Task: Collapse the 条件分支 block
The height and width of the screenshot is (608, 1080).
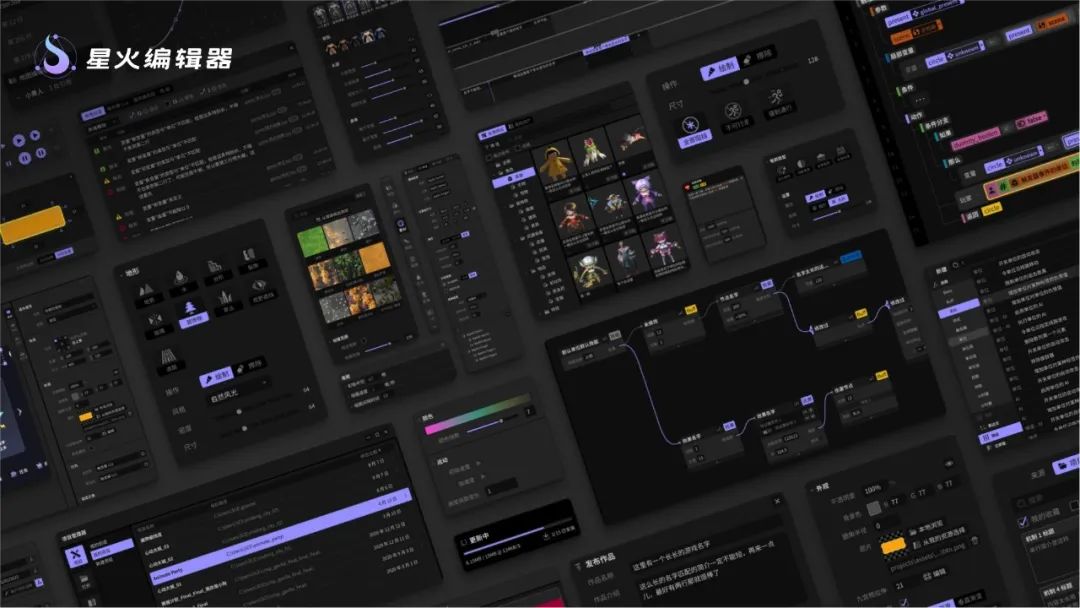Action: point(922,129)
